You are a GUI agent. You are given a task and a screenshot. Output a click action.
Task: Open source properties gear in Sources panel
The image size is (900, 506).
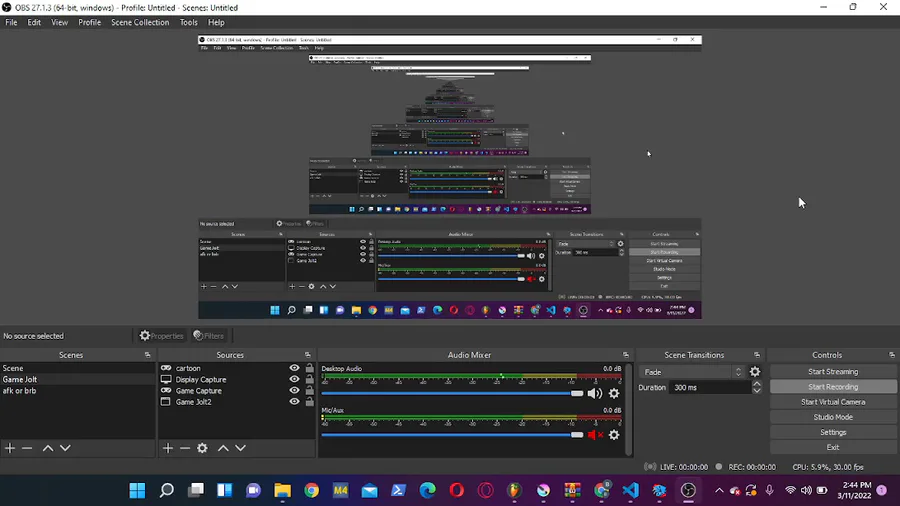click(x=202, y=448)
